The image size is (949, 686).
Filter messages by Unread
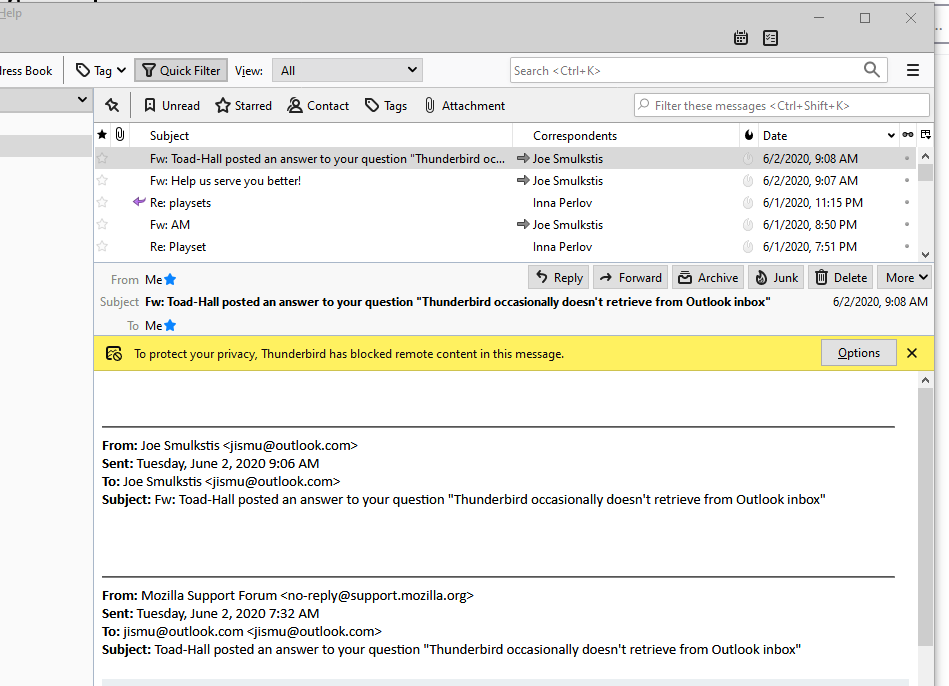click(172, 105)
